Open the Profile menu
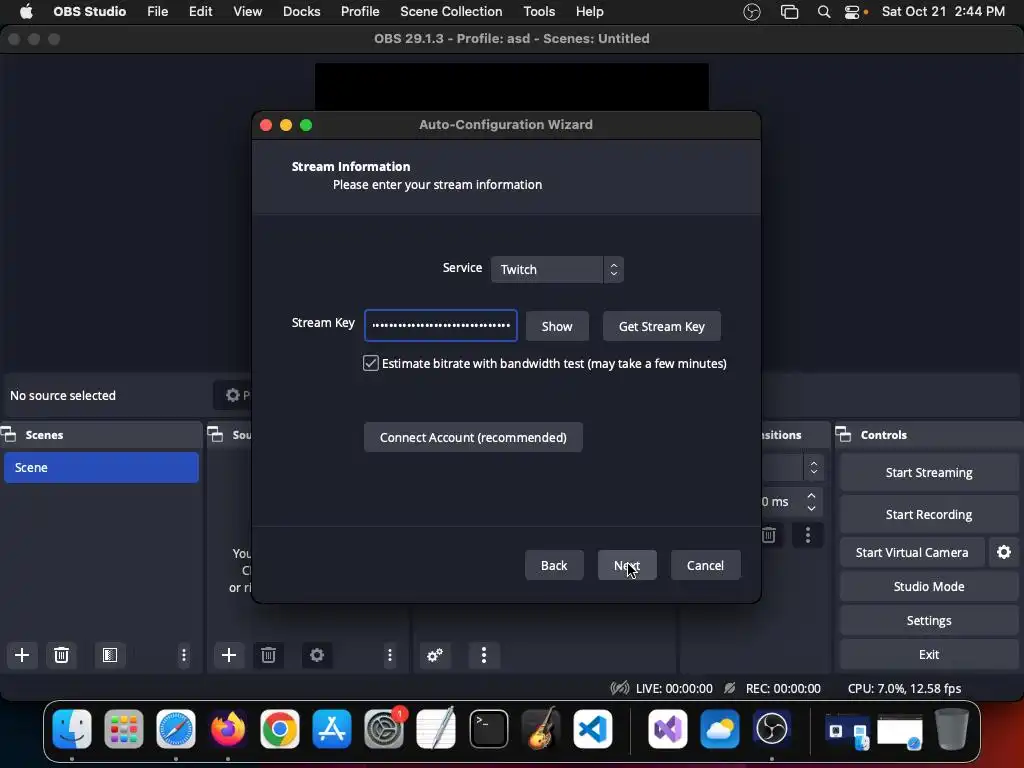Viewport: 1024px width, 768px height. click(x=360, y=12)
